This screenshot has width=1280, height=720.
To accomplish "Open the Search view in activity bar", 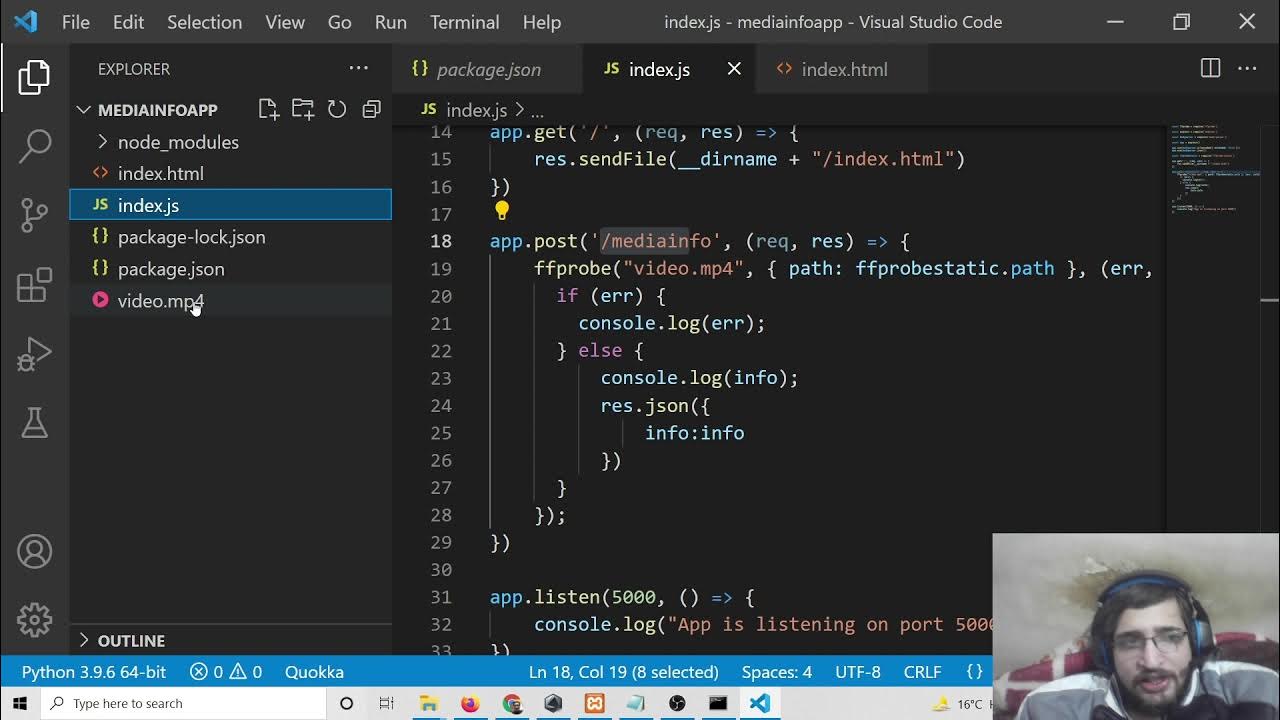I will [34, 146].
